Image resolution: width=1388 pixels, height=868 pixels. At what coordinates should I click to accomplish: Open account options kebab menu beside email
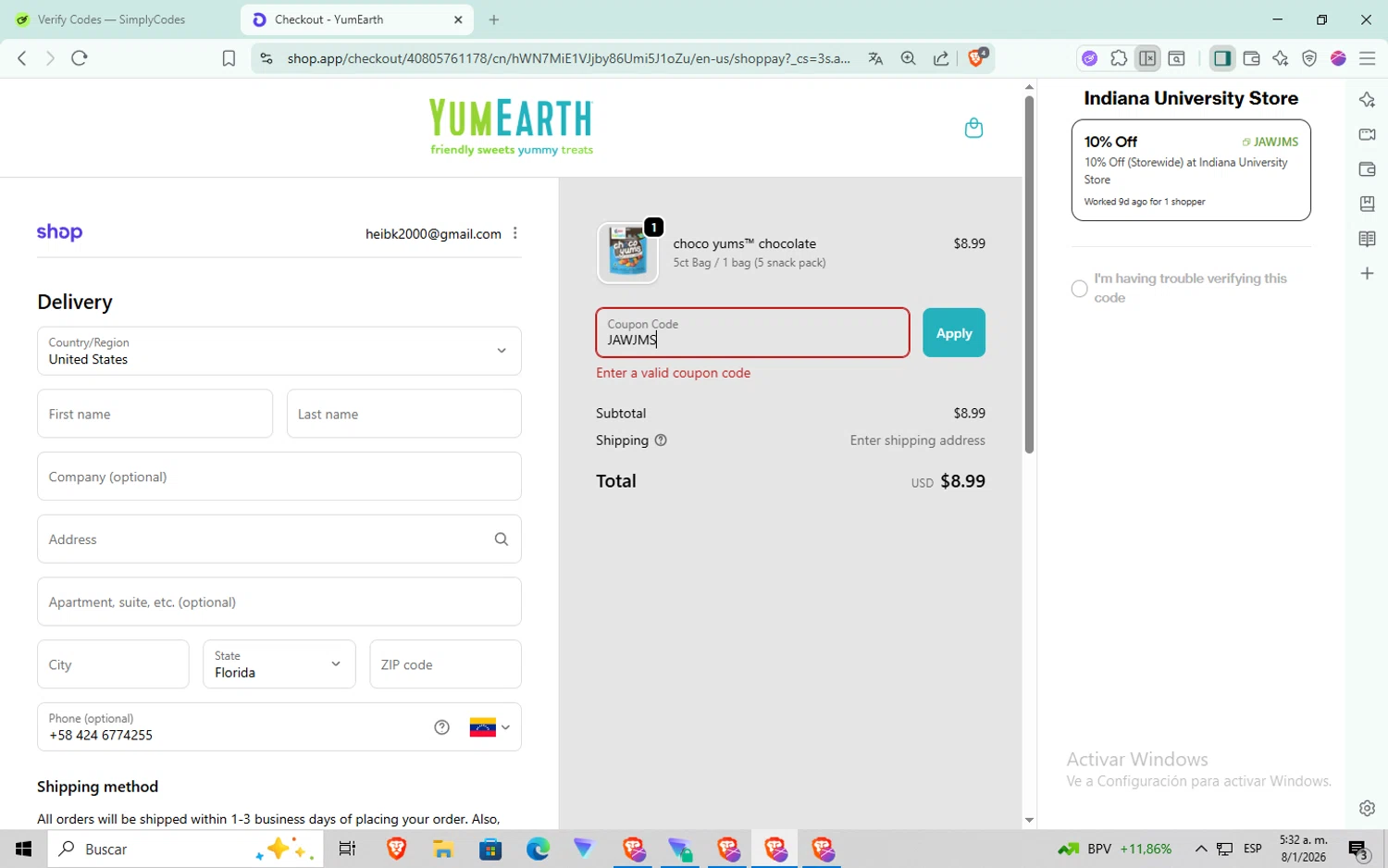(515, 233)
